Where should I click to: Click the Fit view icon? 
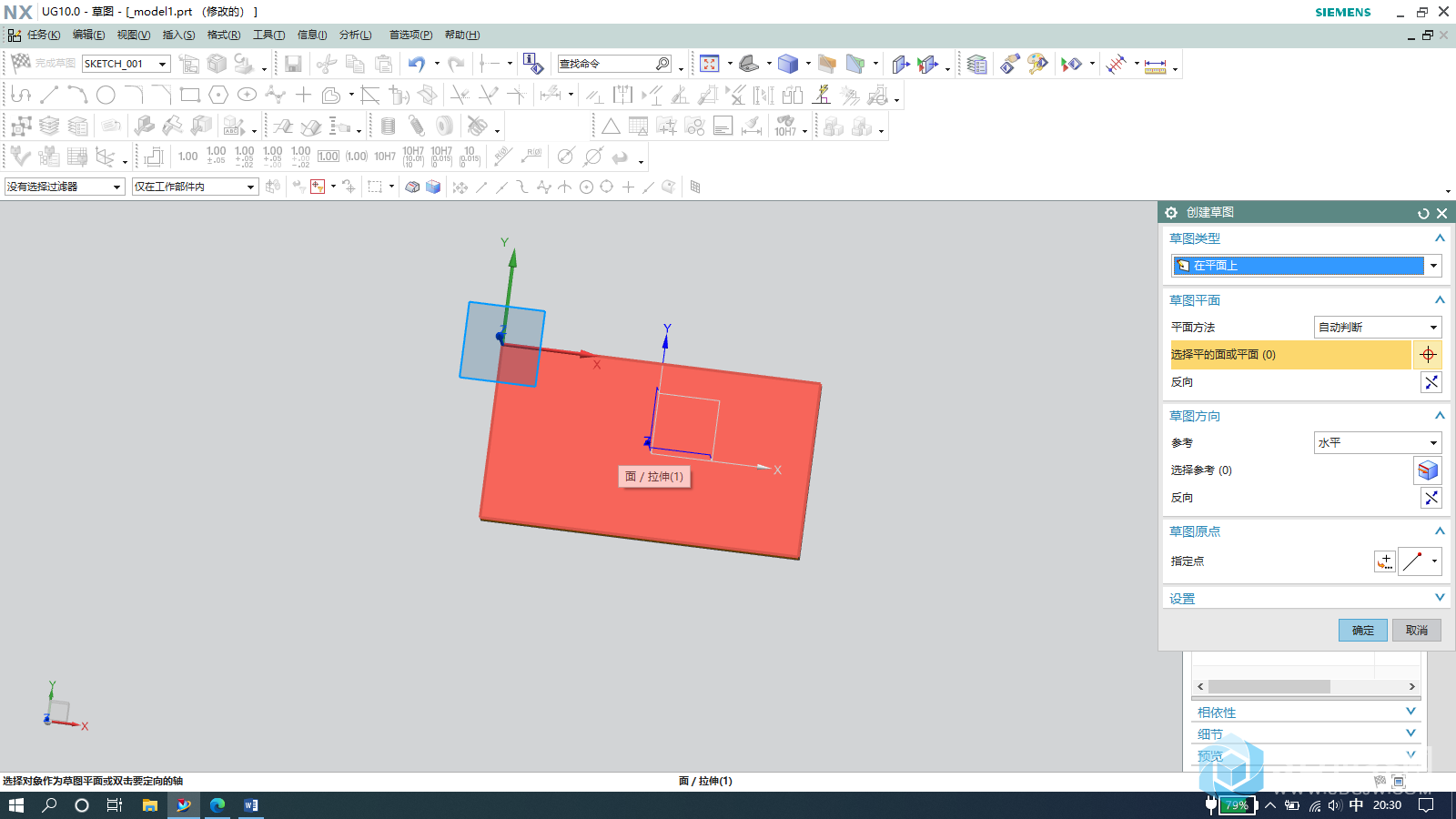click(710, 64)
